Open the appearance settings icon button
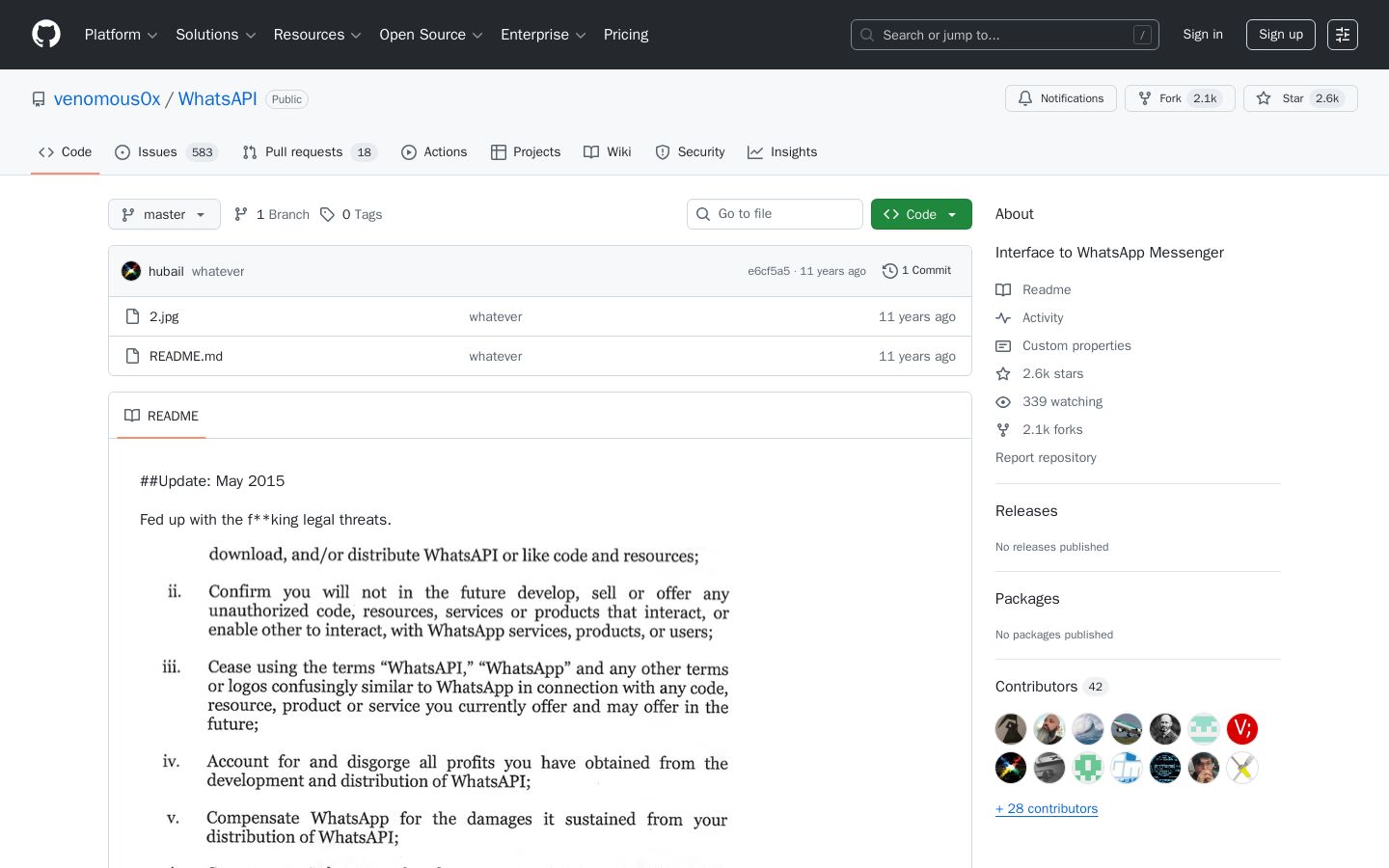Viewport: 1389px width, 868px height. pos(1343,35)
